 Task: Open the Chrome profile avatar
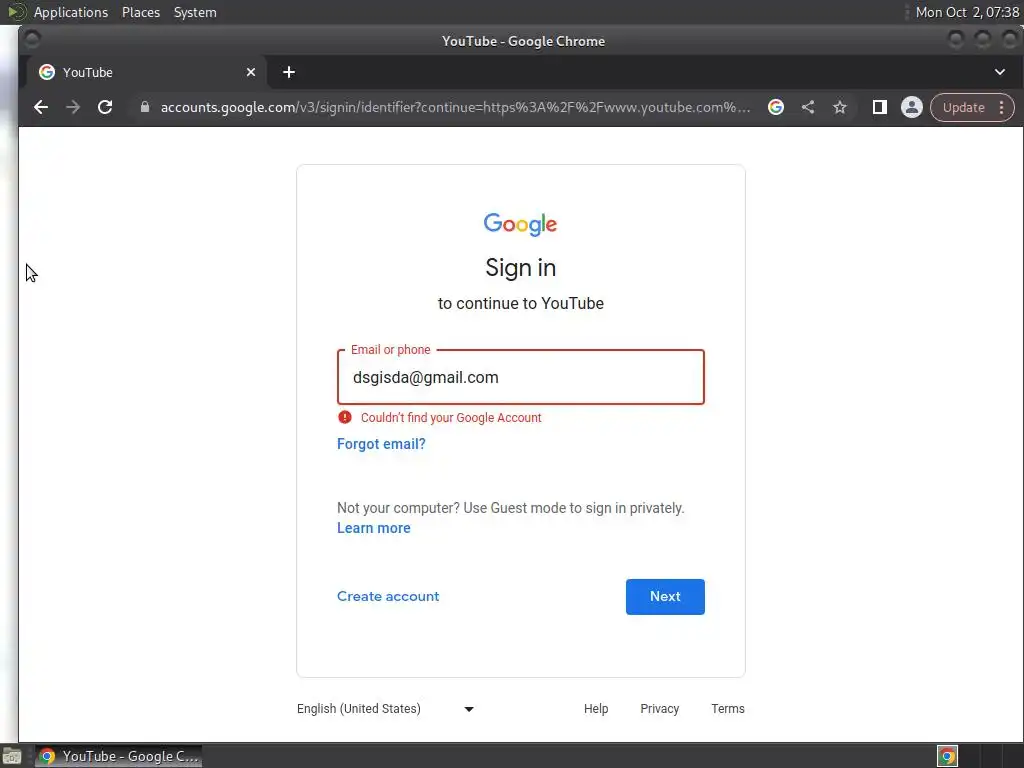point(912,107)
